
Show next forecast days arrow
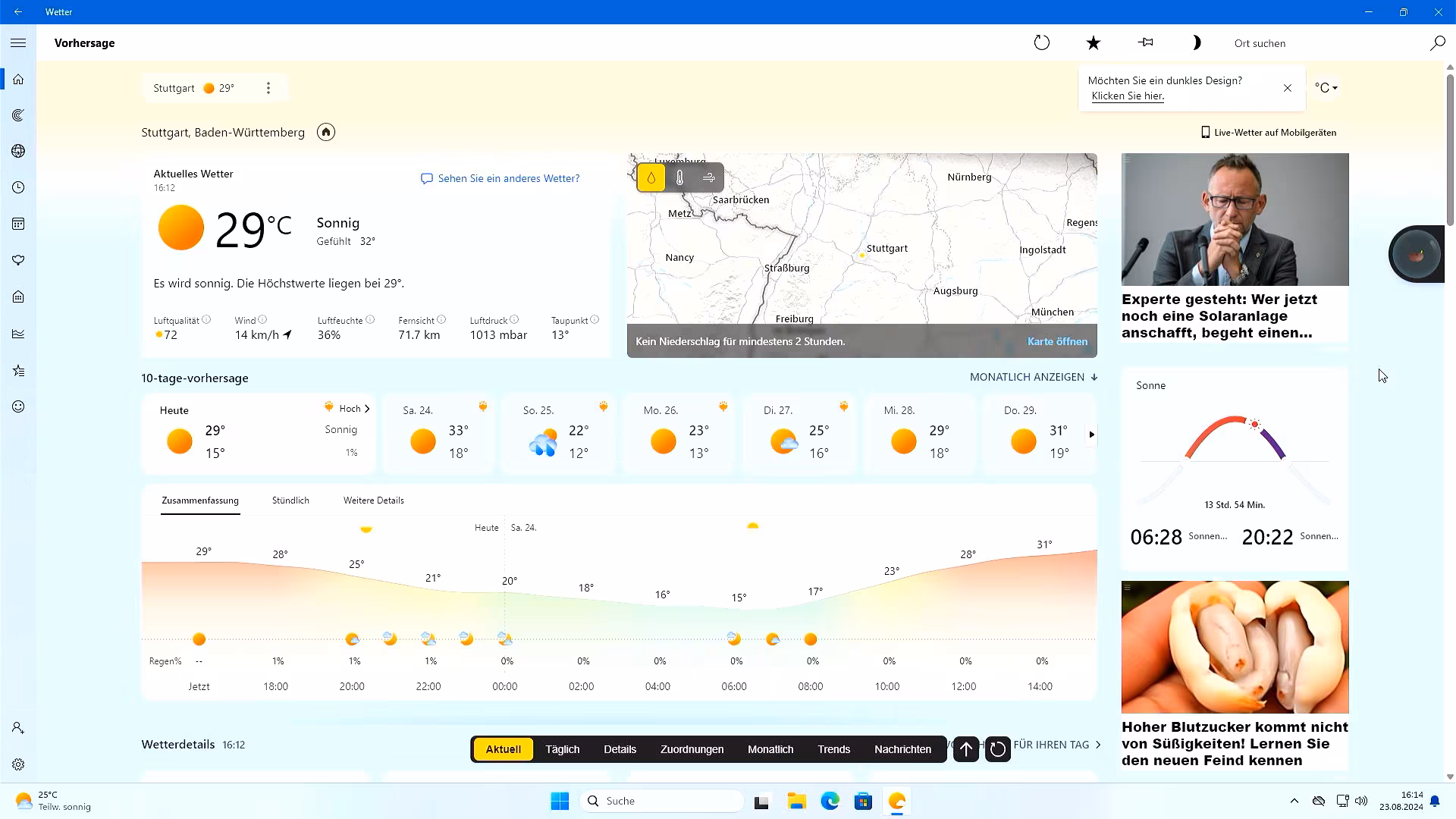coord(1091,435)
